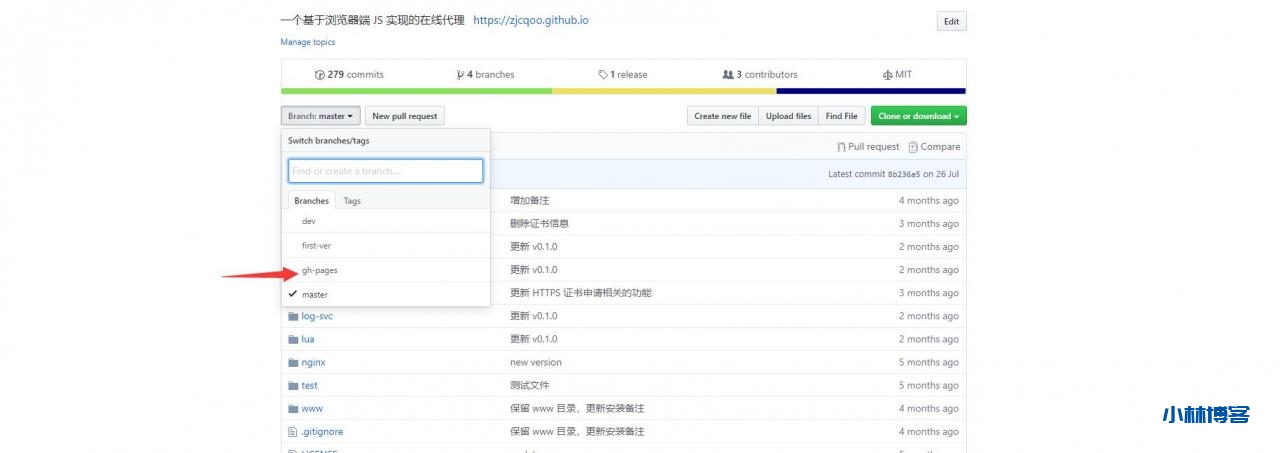Open the lua folder
The image size is (1280, 453).
tap(308, 339)
